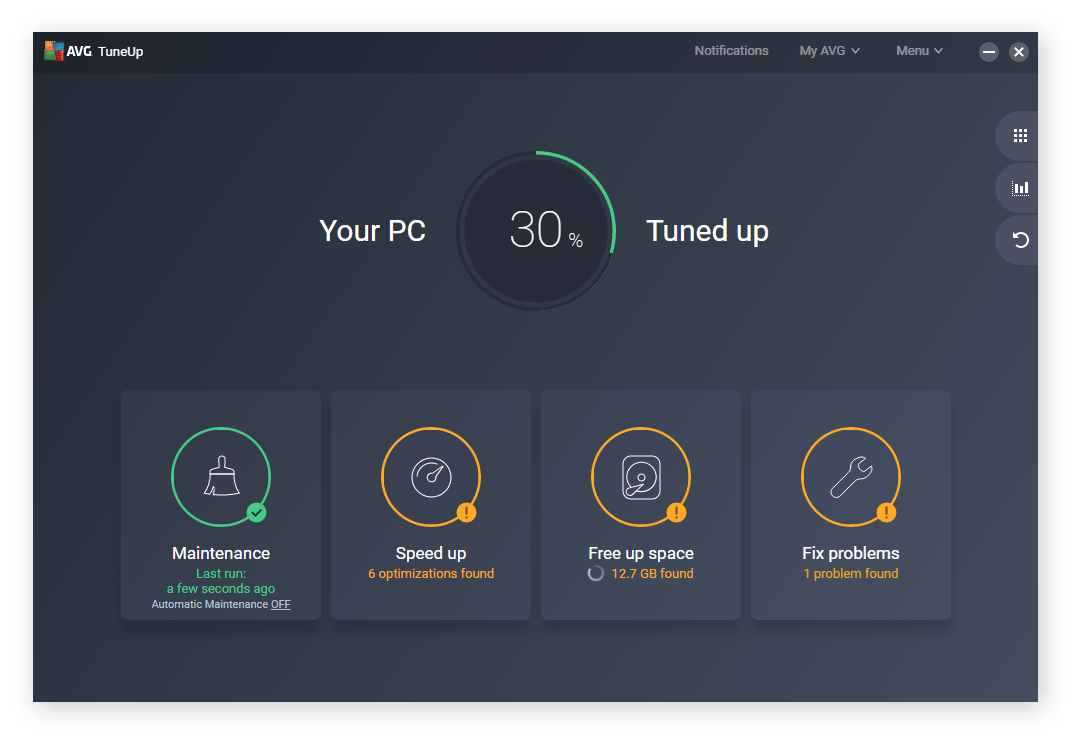Click the warning badge on Fix problems
The image size is (1072, 737).
tap(884, 513)
